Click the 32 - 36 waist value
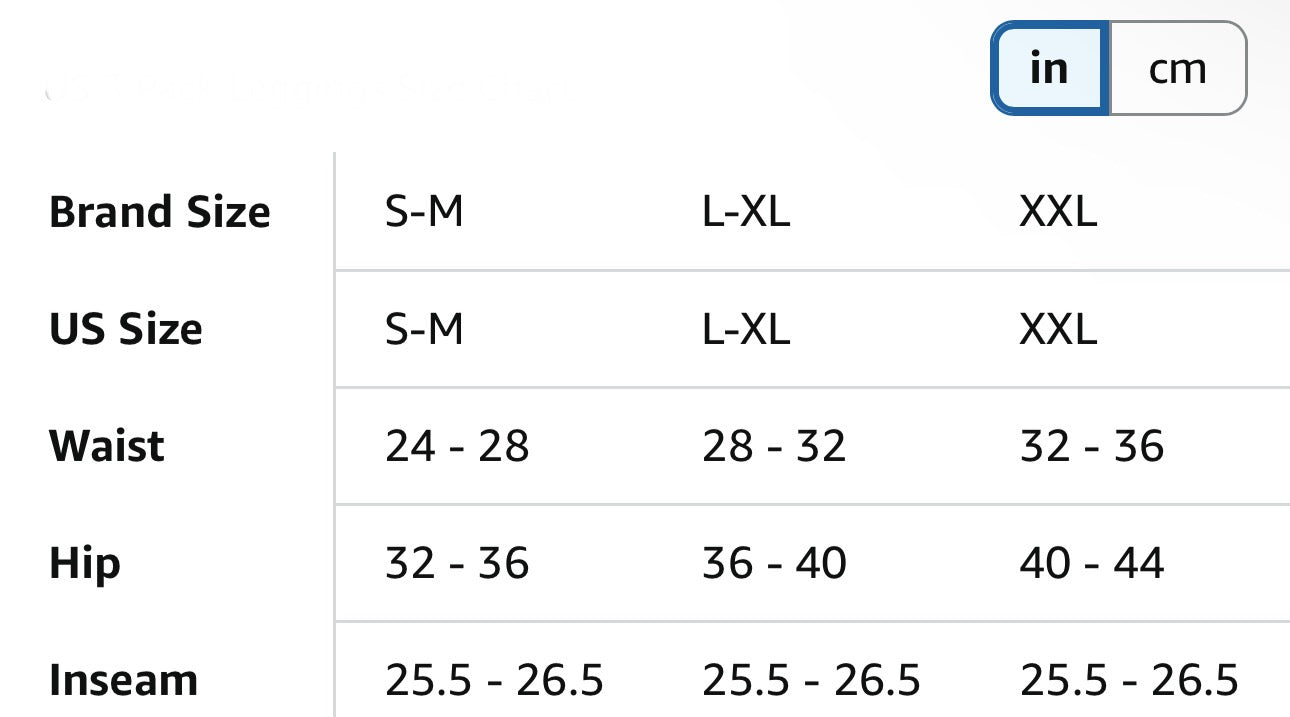Image resolution: width=1290 pixels, height=717 pixels. pyautogui.click(x=1092, y=445)
